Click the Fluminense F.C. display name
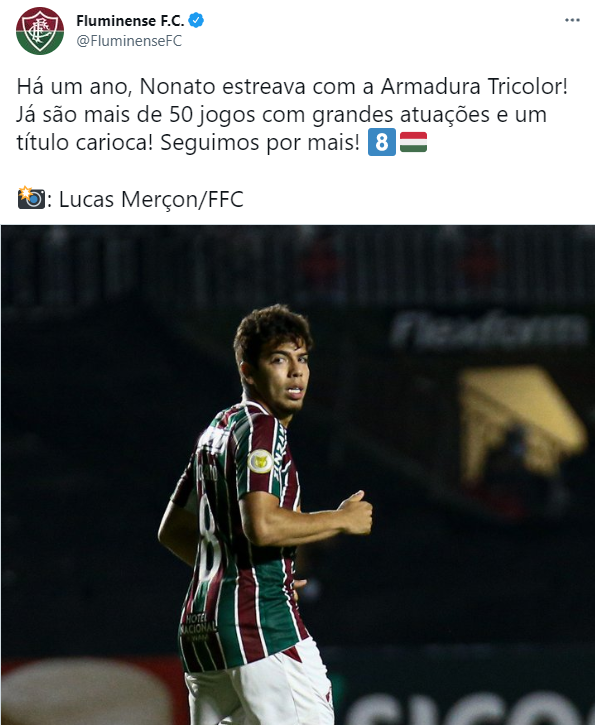The image size is (595, 725). [x=130, y=21]
